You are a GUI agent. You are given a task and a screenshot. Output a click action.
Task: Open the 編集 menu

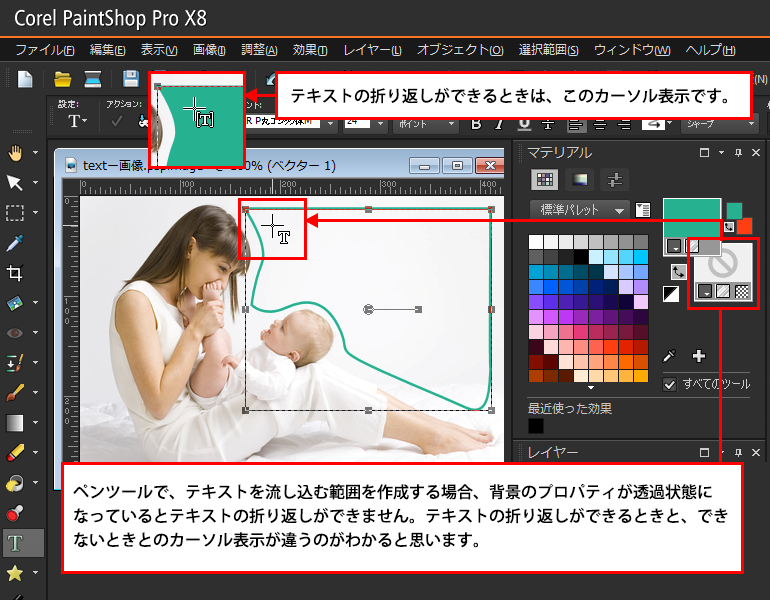[x=108, y=50]
